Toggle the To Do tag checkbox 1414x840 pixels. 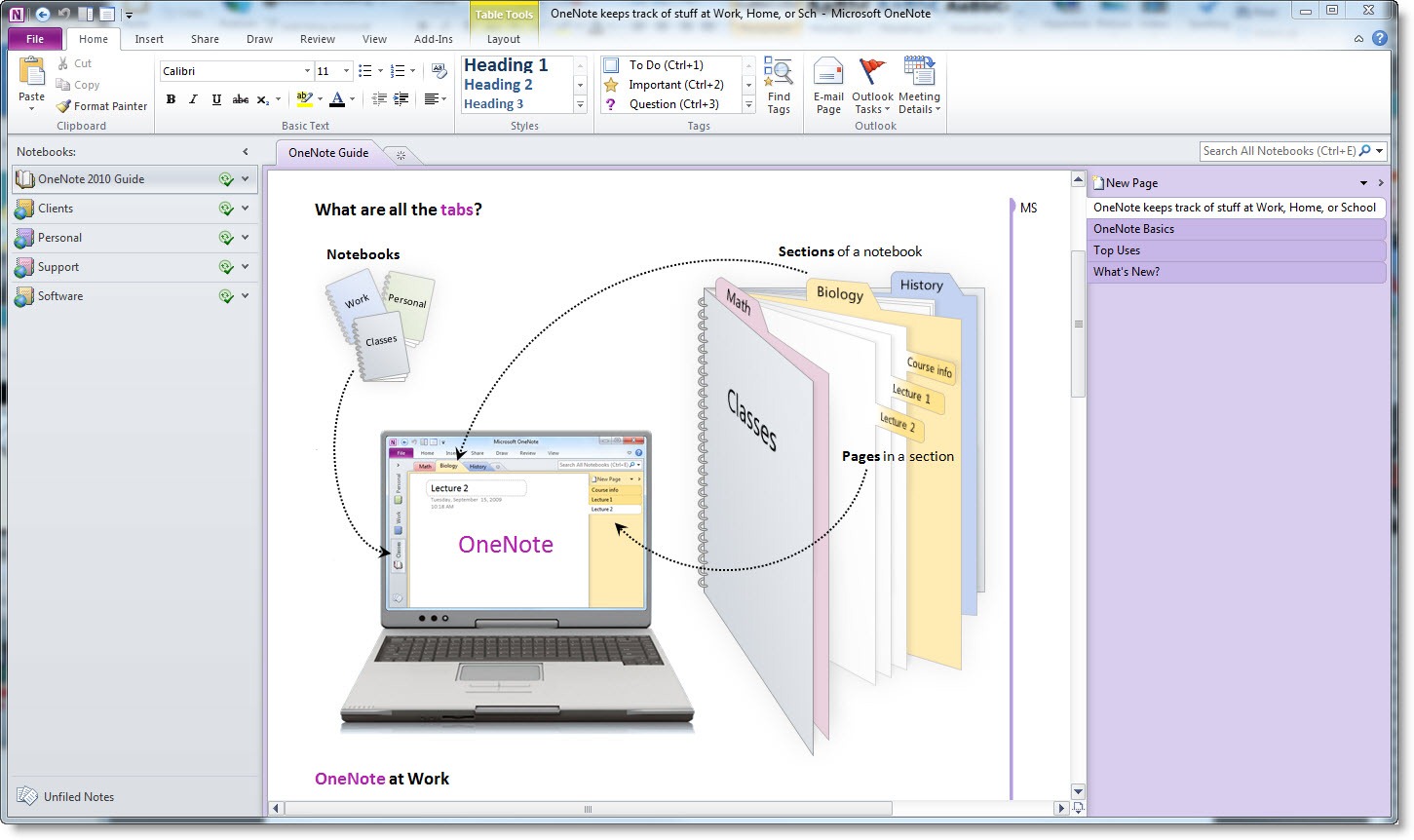(x=611, y=65)
